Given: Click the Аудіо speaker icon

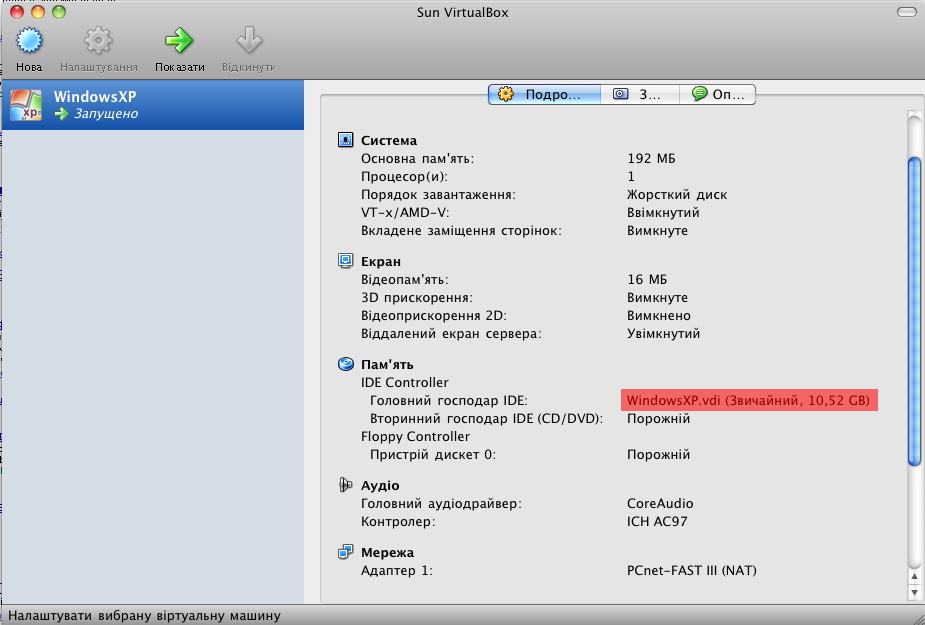Looking at the screenshot, I should pos(345,485).
